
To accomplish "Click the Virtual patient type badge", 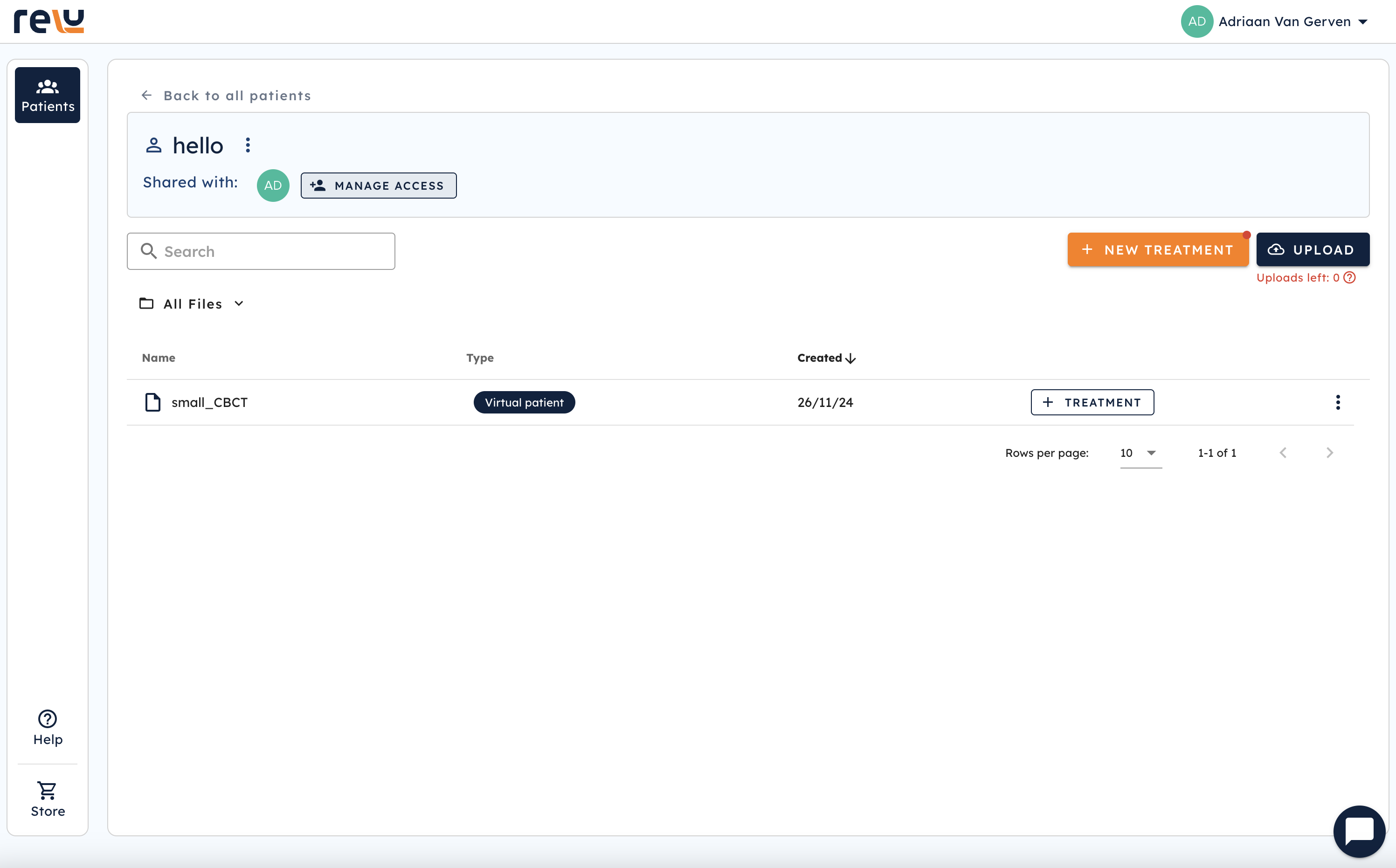I will pos(524,402).
